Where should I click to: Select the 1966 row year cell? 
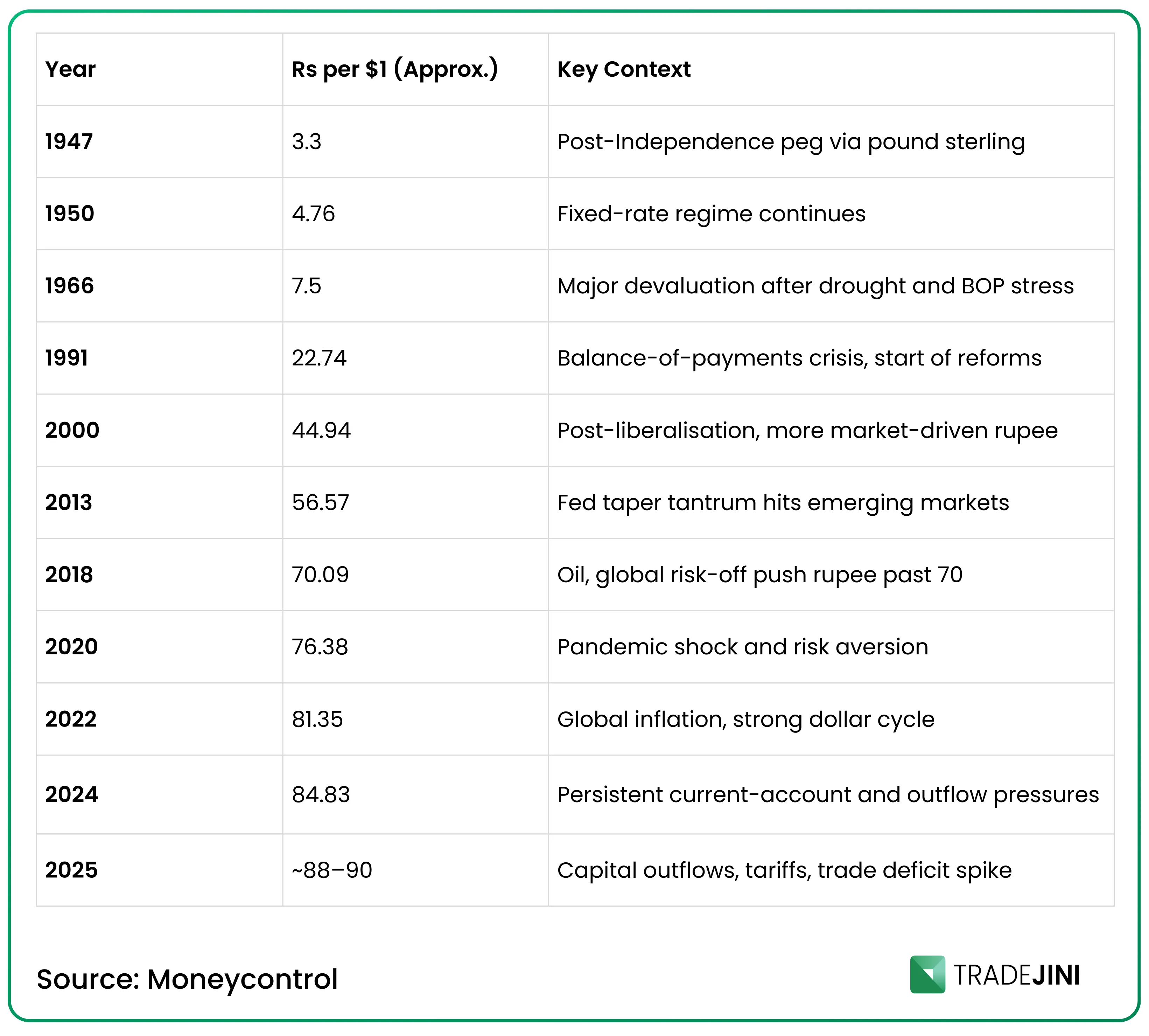click(x=69, y=286)
